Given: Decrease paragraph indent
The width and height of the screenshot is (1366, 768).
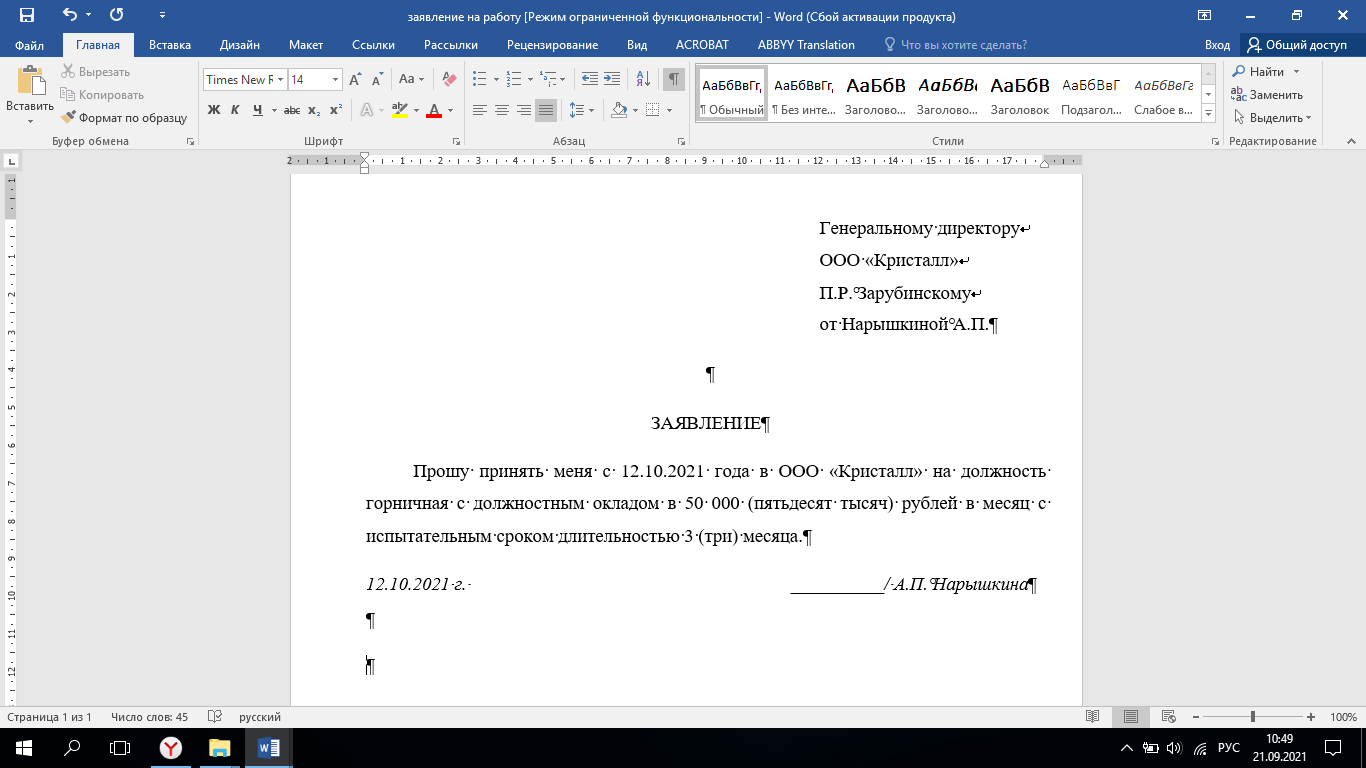Looking at the screenshot, I should pyautogui.click(x=589, y=79).
